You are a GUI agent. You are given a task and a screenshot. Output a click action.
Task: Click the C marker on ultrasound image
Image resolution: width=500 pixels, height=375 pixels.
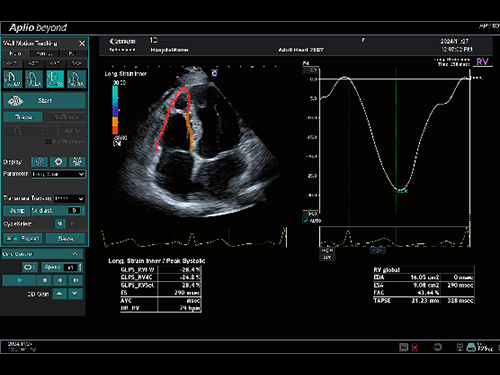click(214, 73)
